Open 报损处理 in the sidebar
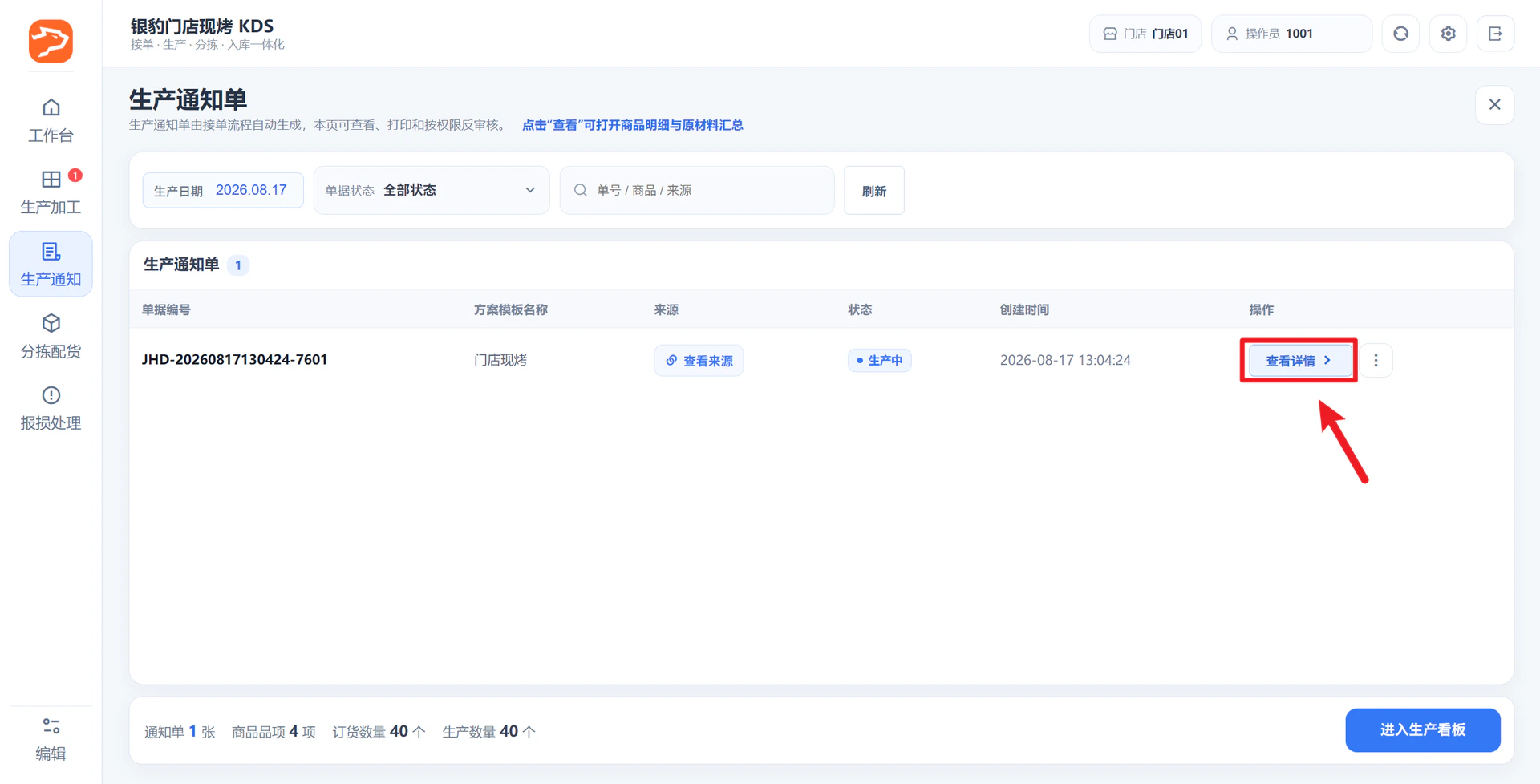The width and height of the screenshot is (1540, 784). click(51, 408)
